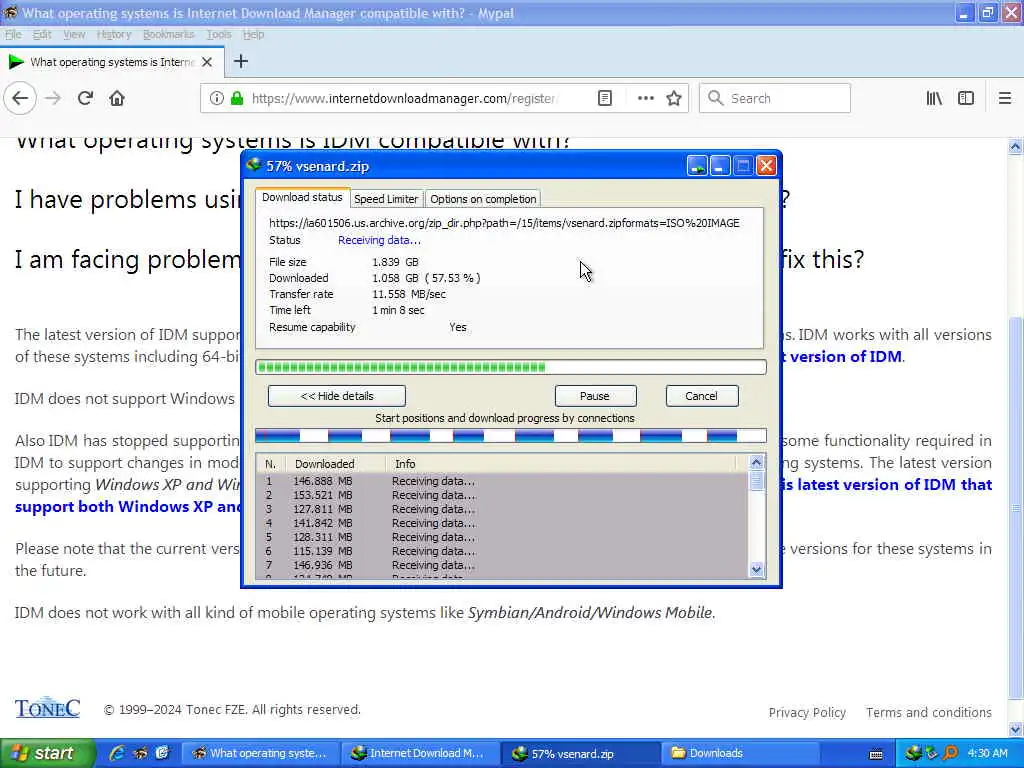1024x768 pixels.
Task: Select connection row 3 with 127.811 MB
Action: 502,509
